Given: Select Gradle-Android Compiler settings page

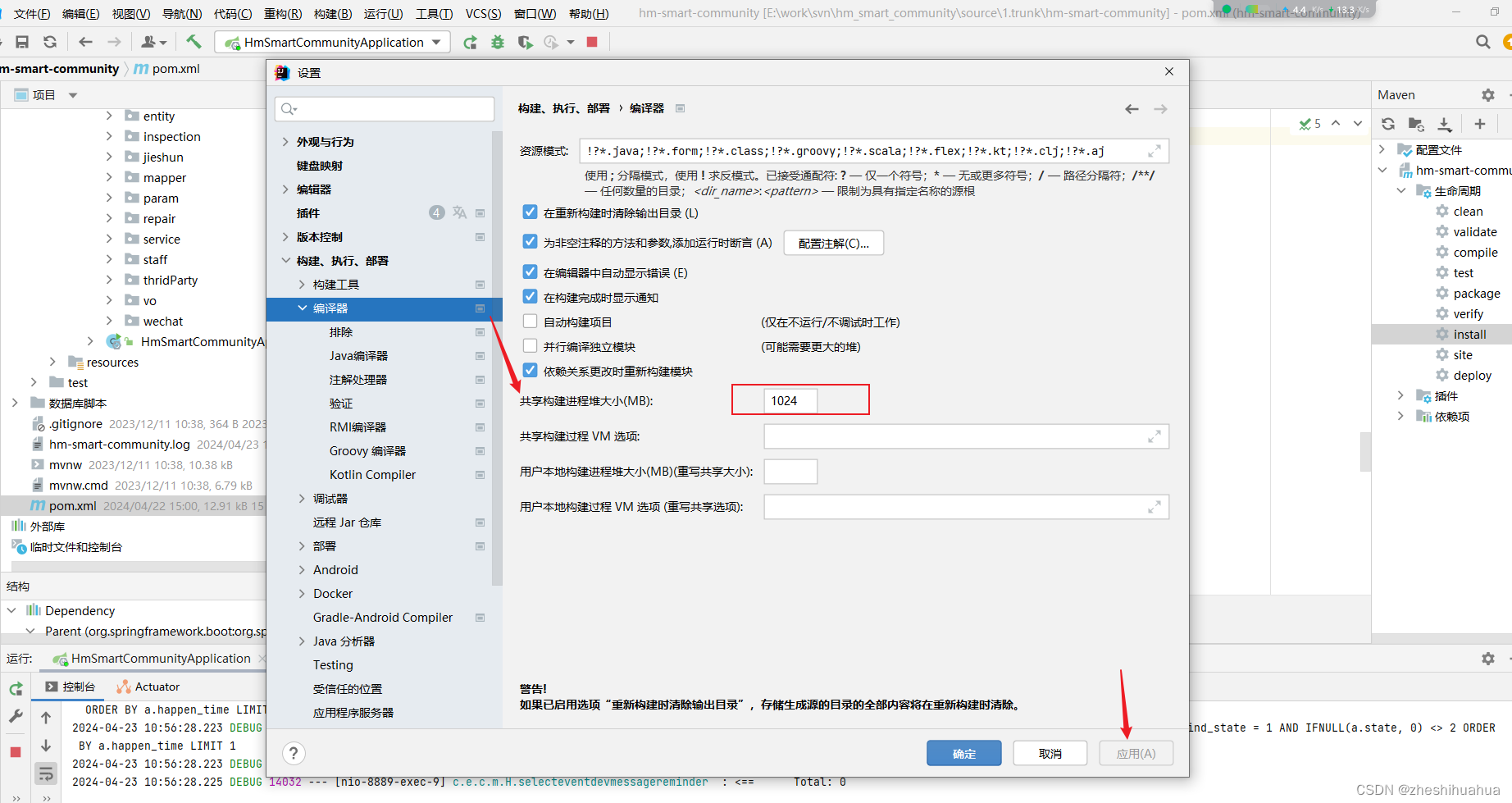Looking at the screenshot, I should (x=382, y=618).
